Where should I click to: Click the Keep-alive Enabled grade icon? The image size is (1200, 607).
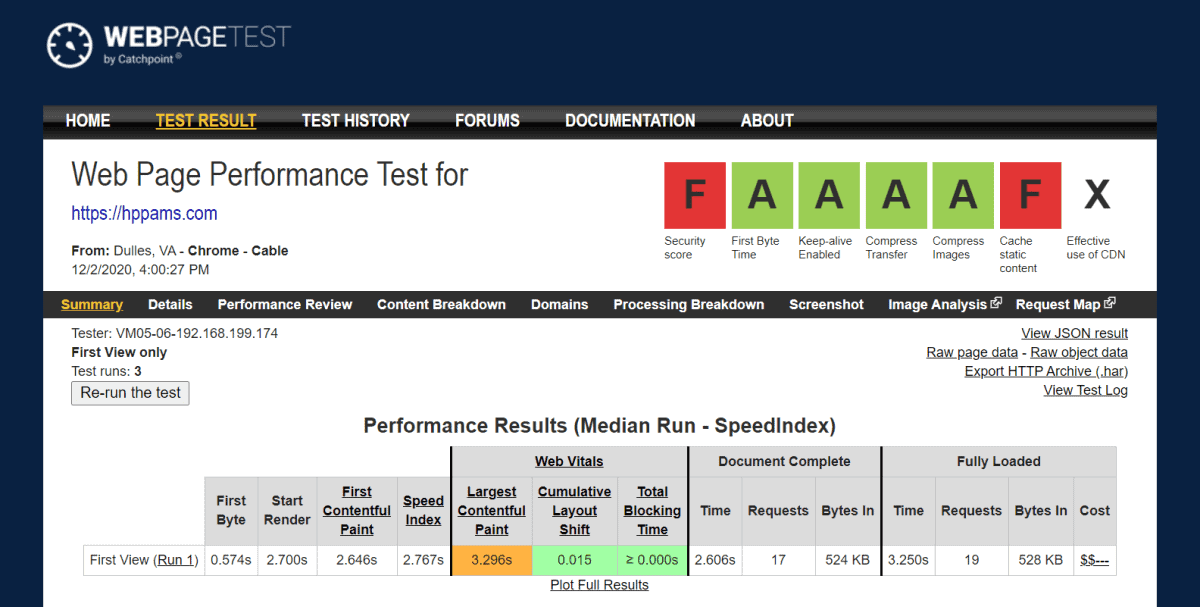click(828, 195)
